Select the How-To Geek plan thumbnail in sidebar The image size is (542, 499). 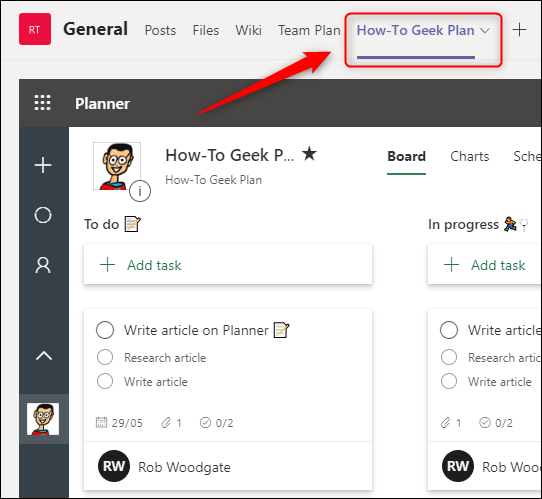[43, 419]
